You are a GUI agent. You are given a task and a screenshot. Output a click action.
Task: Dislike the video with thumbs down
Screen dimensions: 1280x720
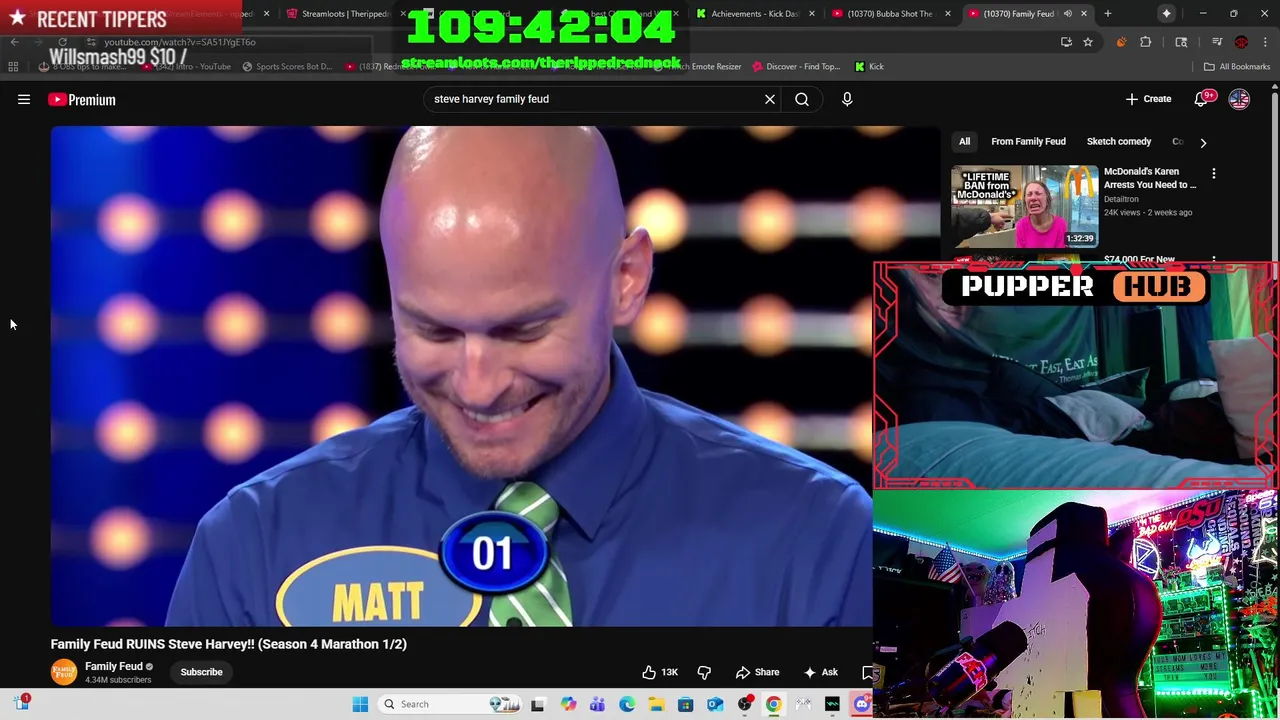point(704,672)
